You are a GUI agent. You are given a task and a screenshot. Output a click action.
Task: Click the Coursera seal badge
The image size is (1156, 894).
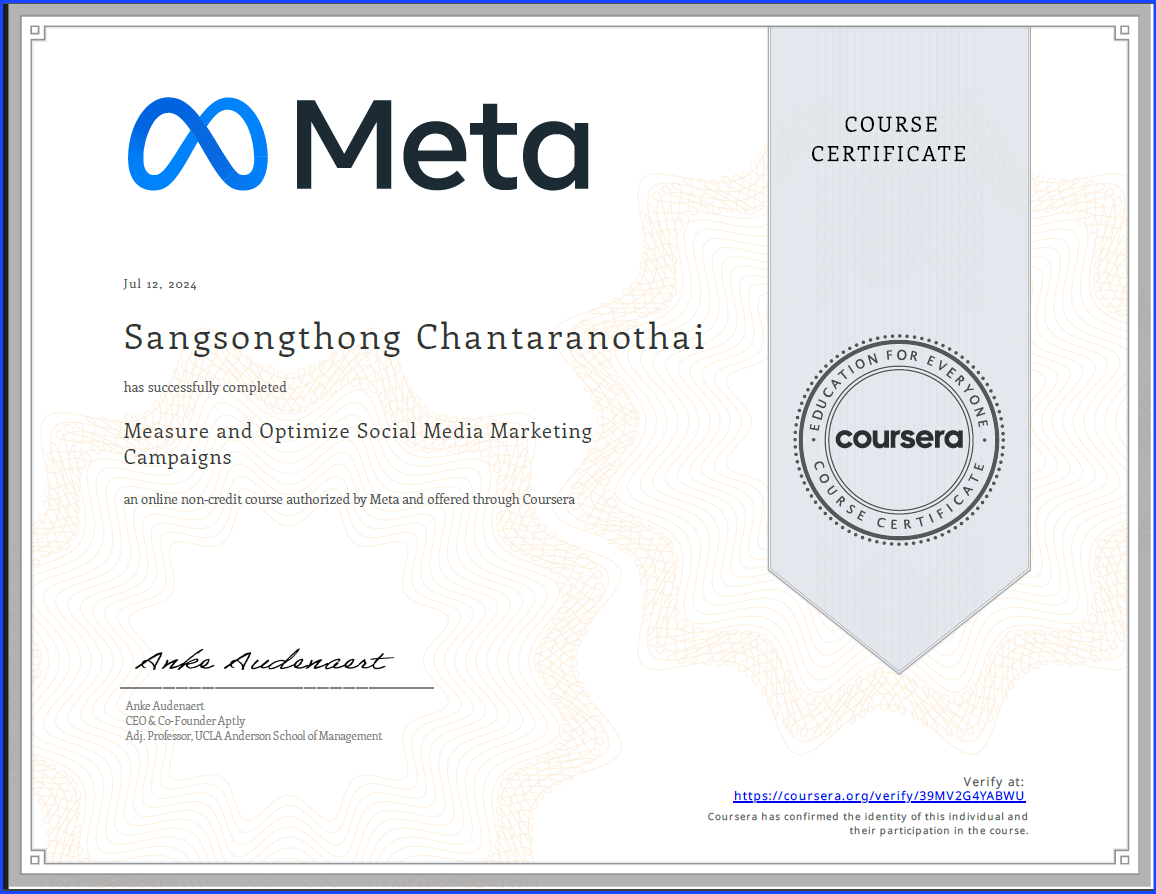(x=899, y=440)
